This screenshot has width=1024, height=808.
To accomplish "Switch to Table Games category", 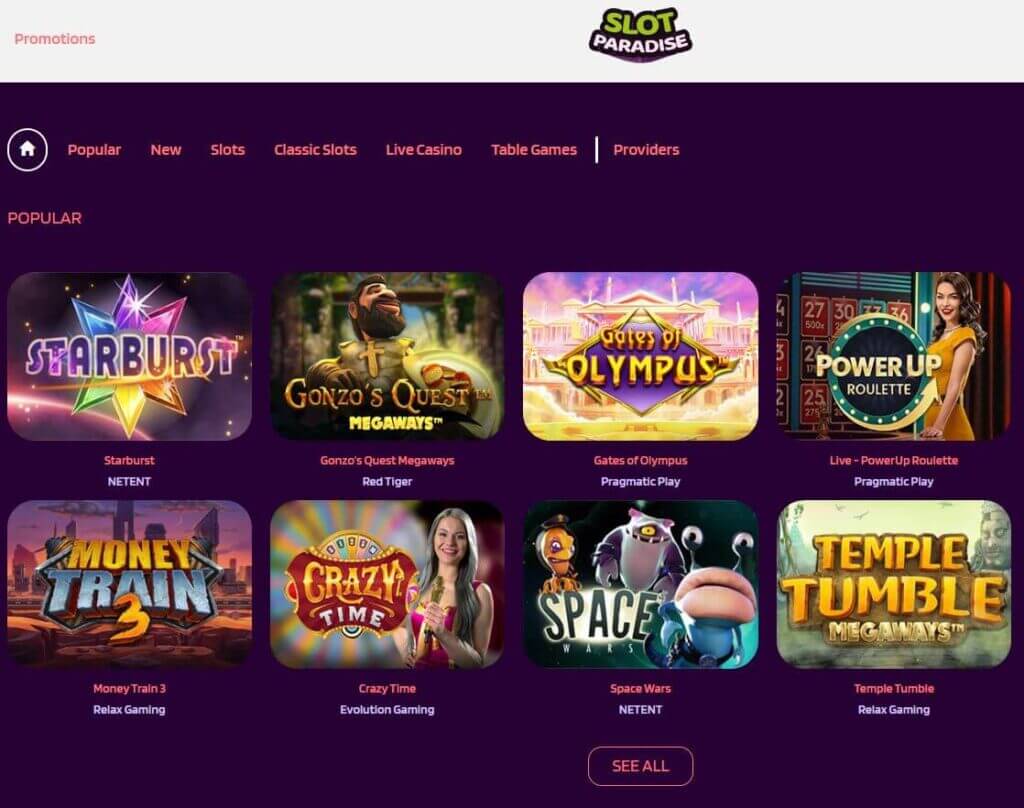I will coord(534,150).
